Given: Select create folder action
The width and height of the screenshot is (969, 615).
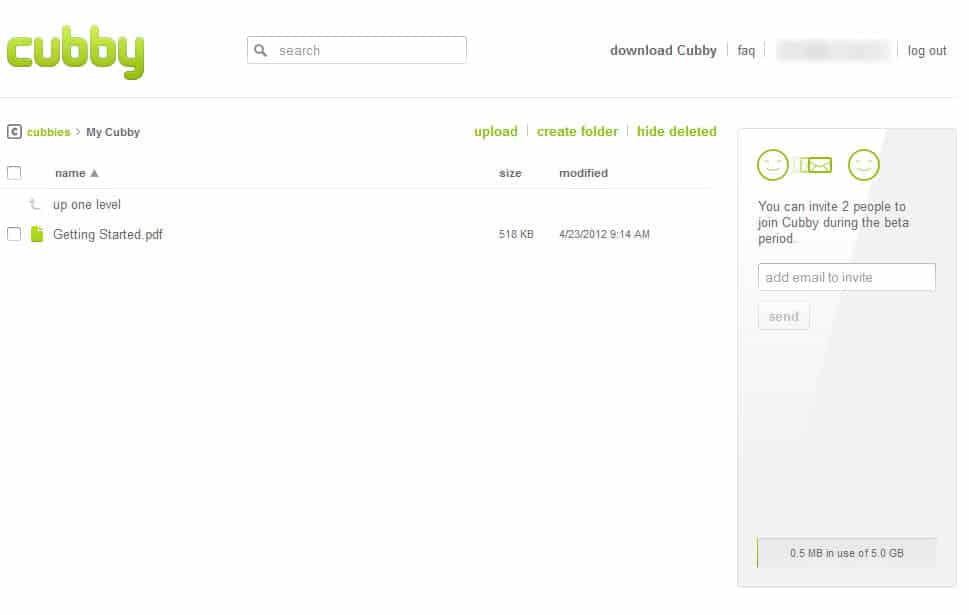Looking at the screenshot, I should pyautogui.click(x=577, y=131).
